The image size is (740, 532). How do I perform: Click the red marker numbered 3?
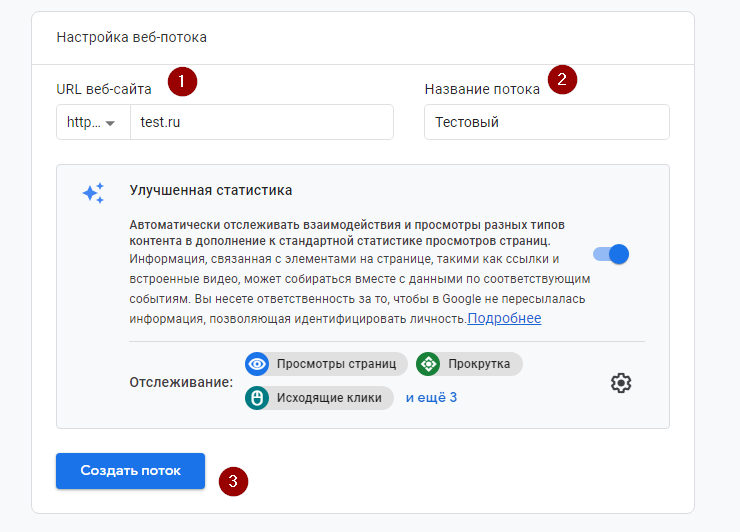(x=233, y=481)
